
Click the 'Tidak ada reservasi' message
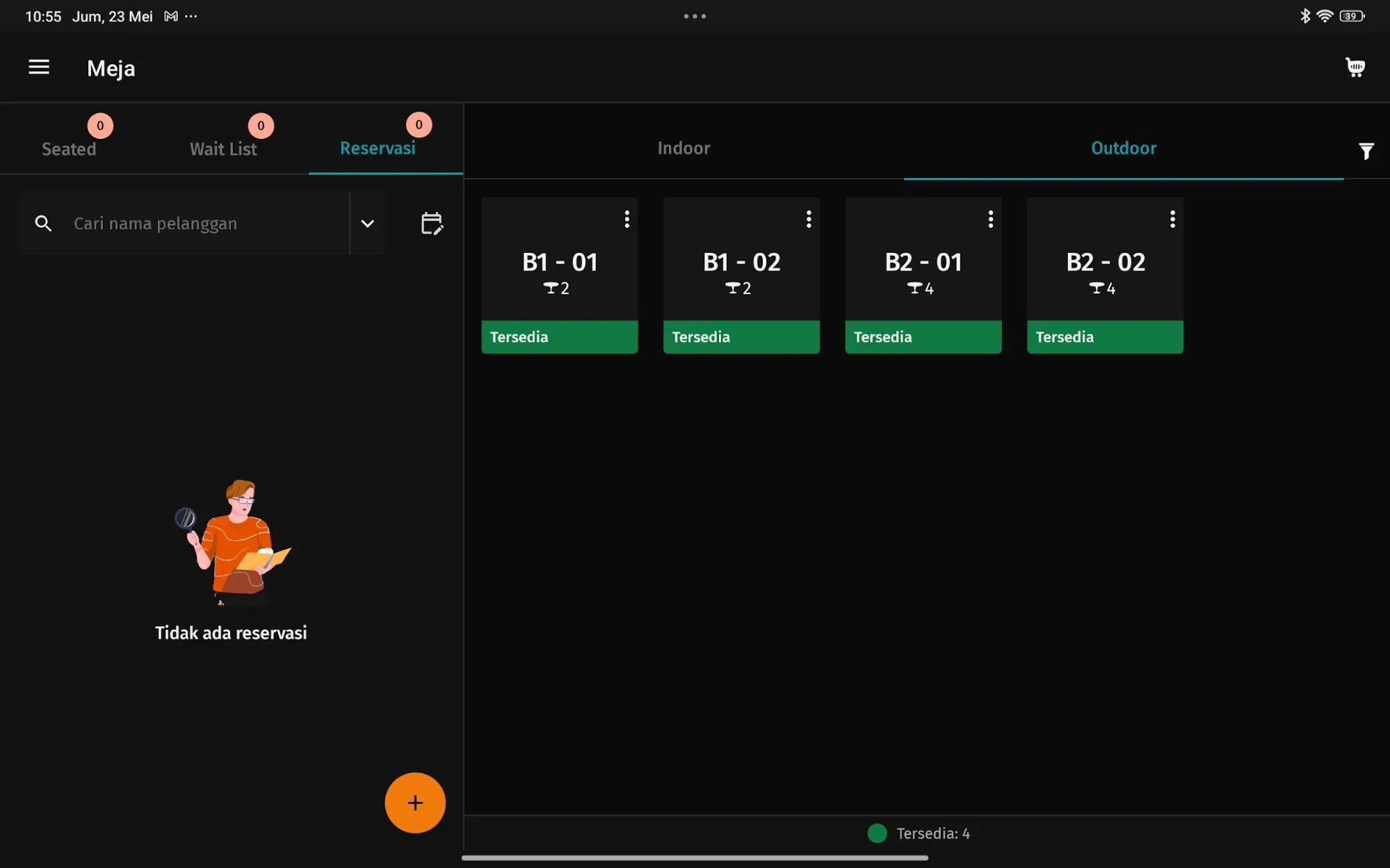coord(231,632)
